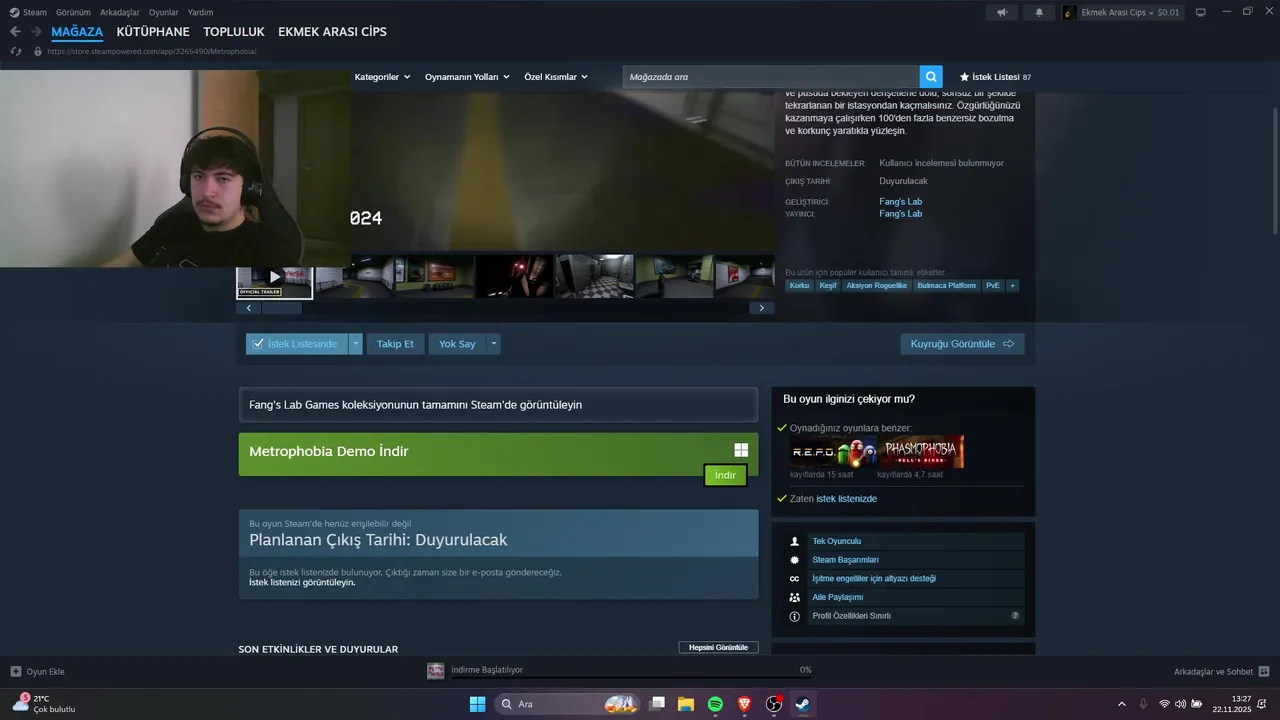Open the Oyunlar menu
The height and width of the screenshot is (720, 1280).
tap(164, 12)
